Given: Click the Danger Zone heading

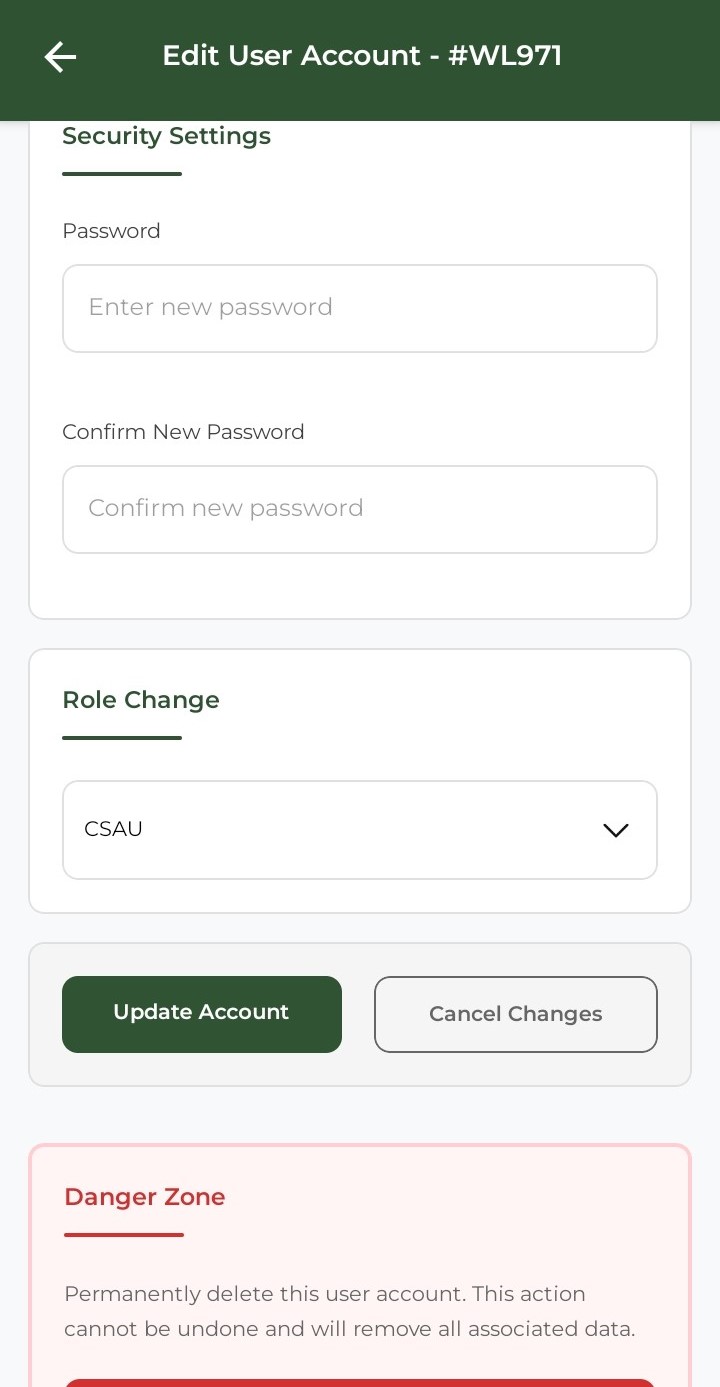Looking at the screenshot, I should pyautogui.click(x=145, y=1197).
